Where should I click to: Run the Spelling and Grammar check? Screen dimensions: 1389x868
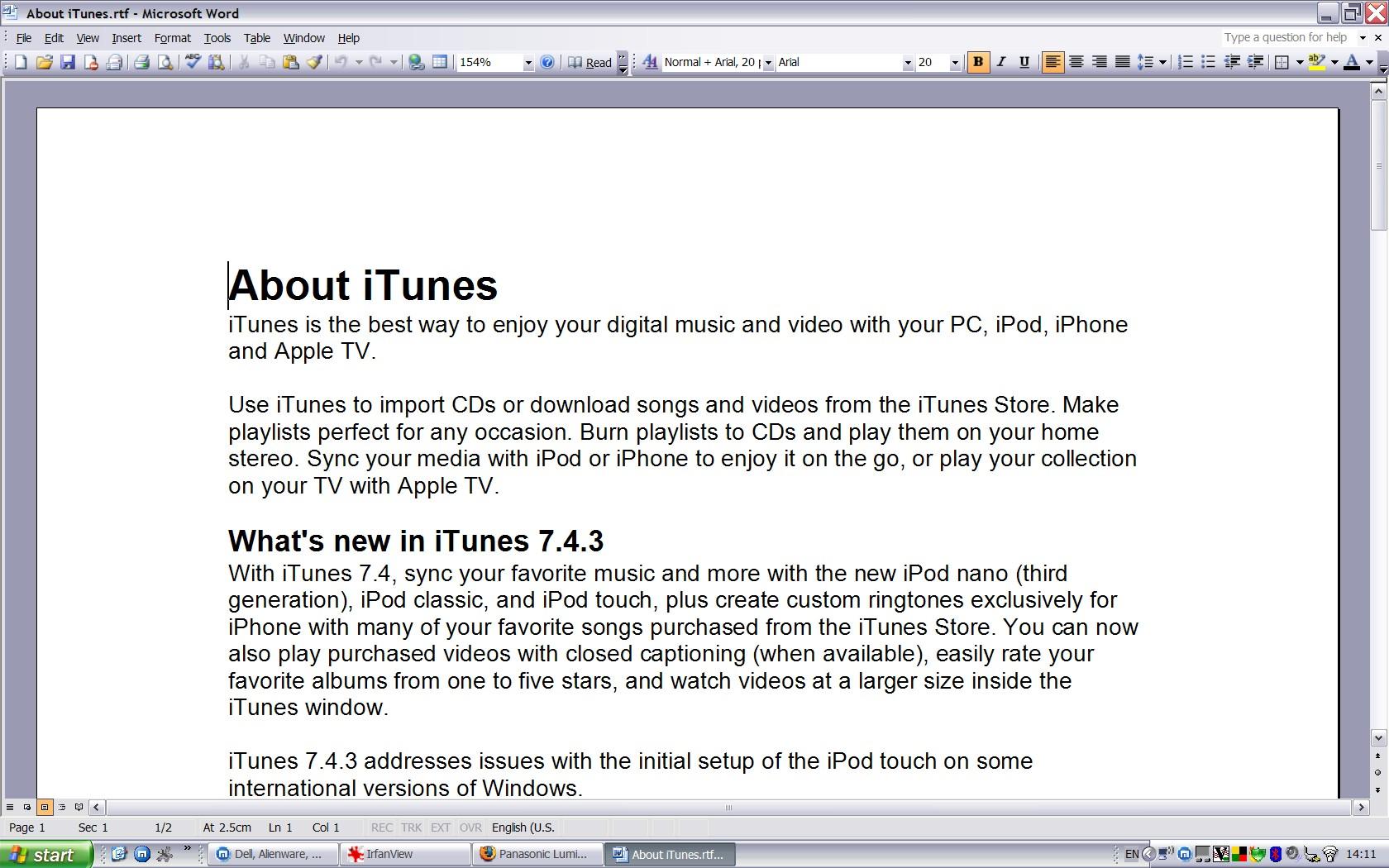(193, 62)
